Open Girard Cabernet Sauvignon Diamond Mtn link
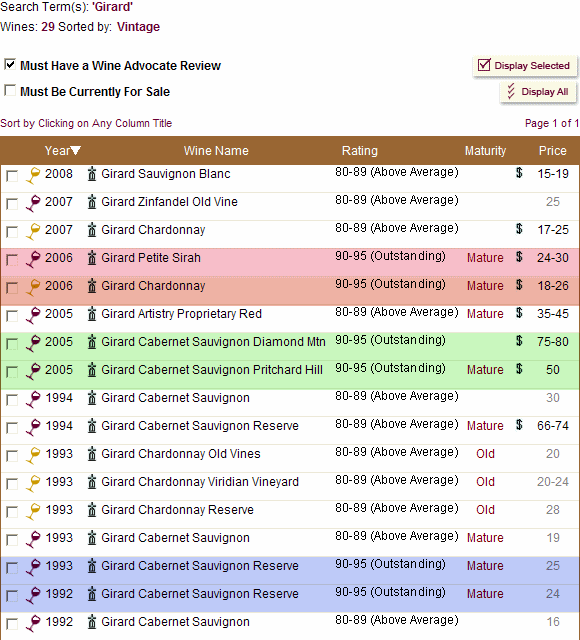Viewport: 580px width, 640px height. 213,342
